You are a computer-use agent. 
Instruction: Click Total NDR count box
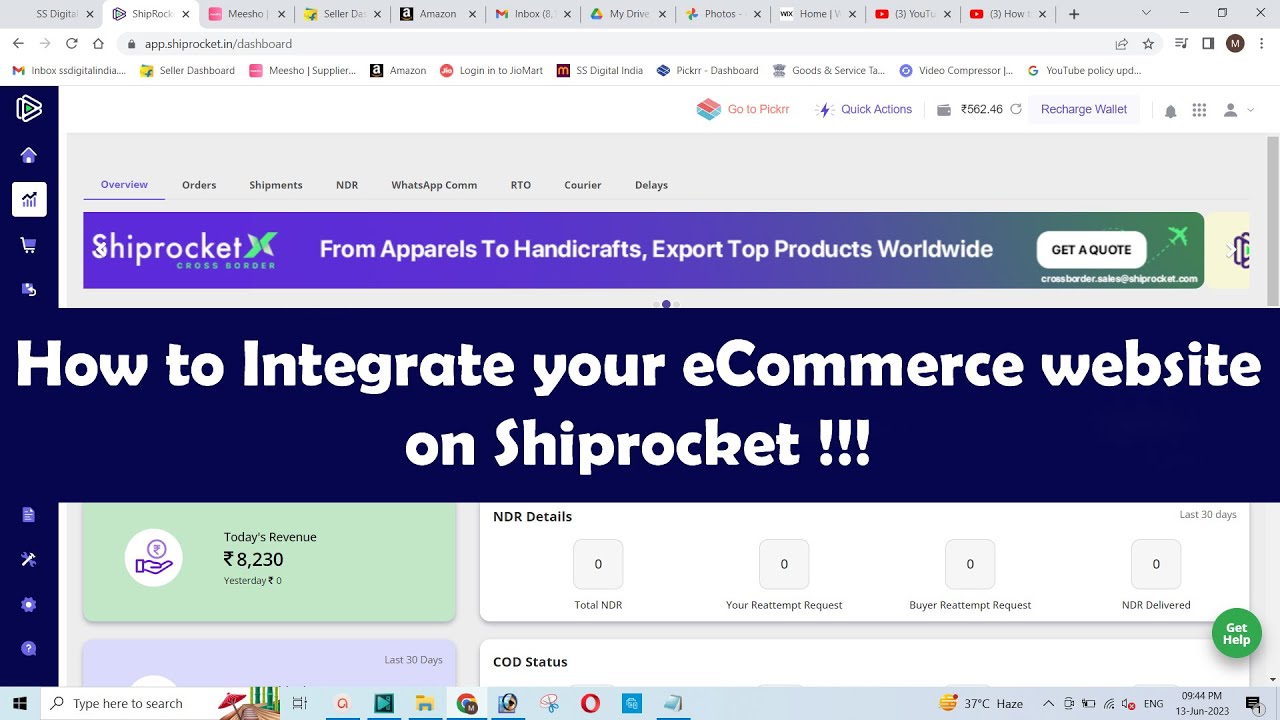click(x=598, y=564)
